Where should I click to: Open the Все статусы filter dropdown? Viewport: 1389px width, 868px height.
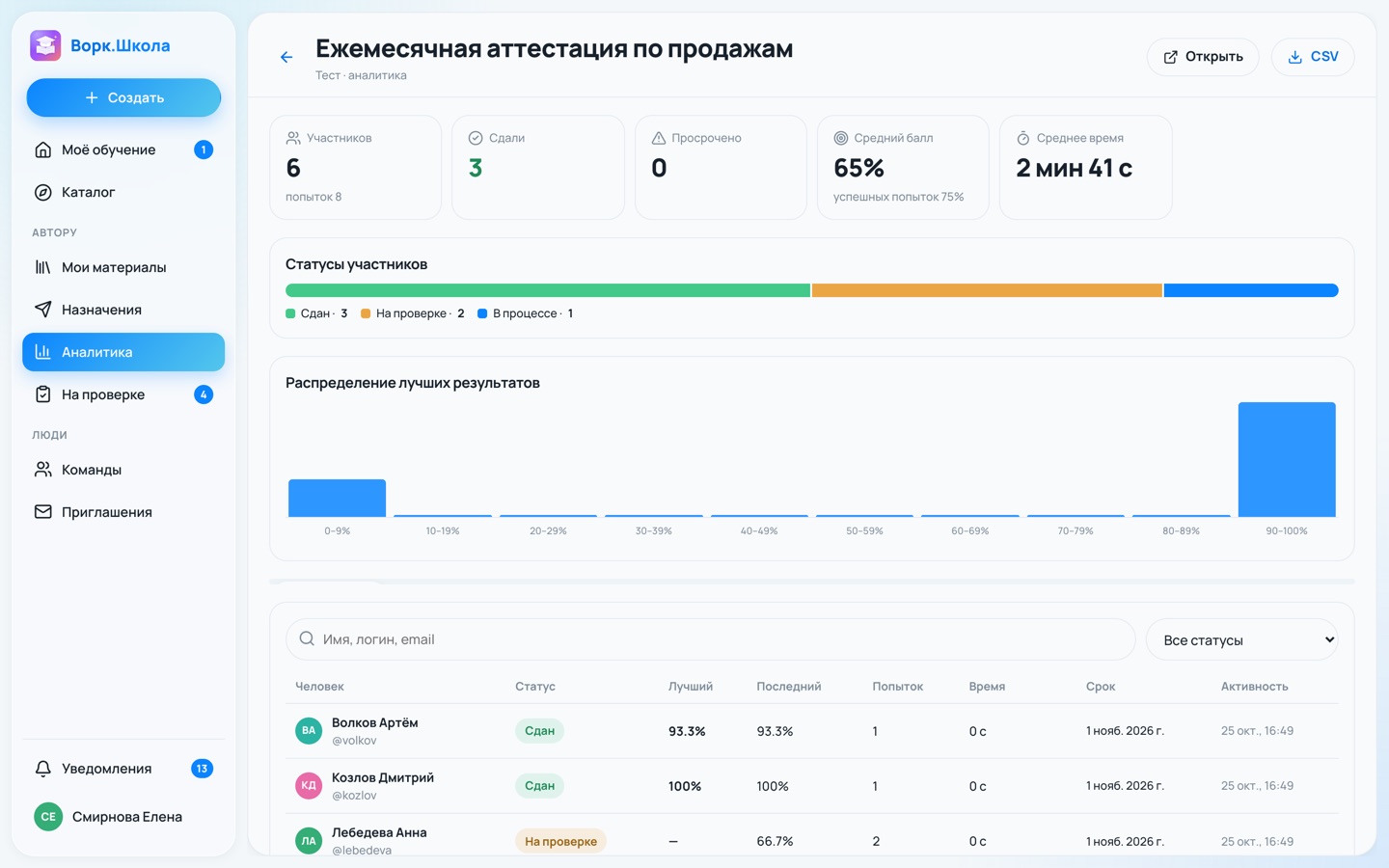(1241, 639)
